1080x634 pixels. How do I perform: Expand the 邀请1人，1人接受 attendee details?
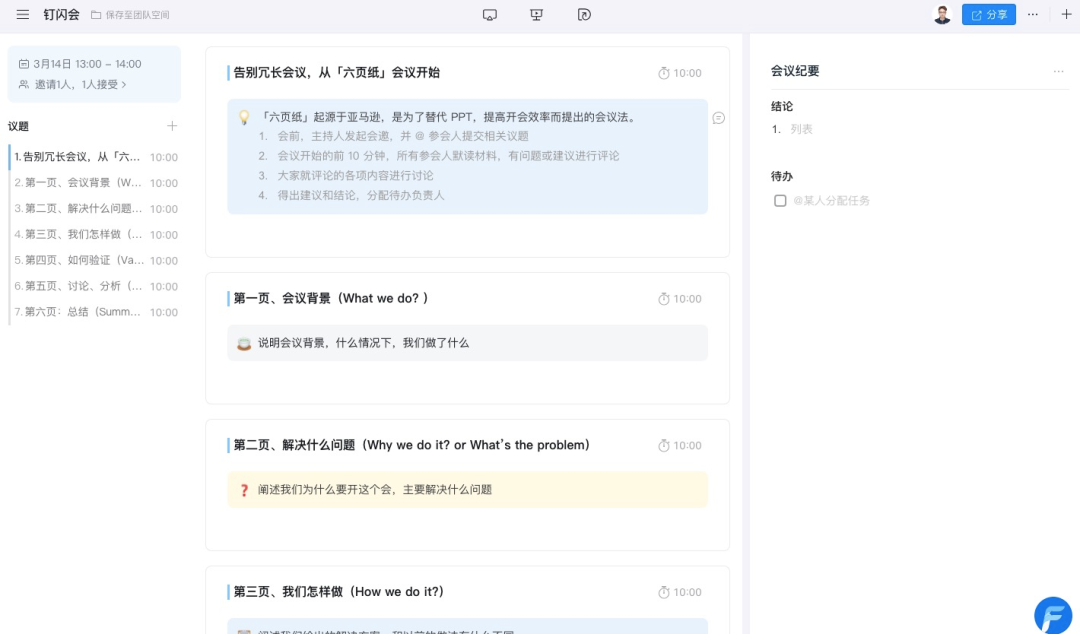pos(72,84)
